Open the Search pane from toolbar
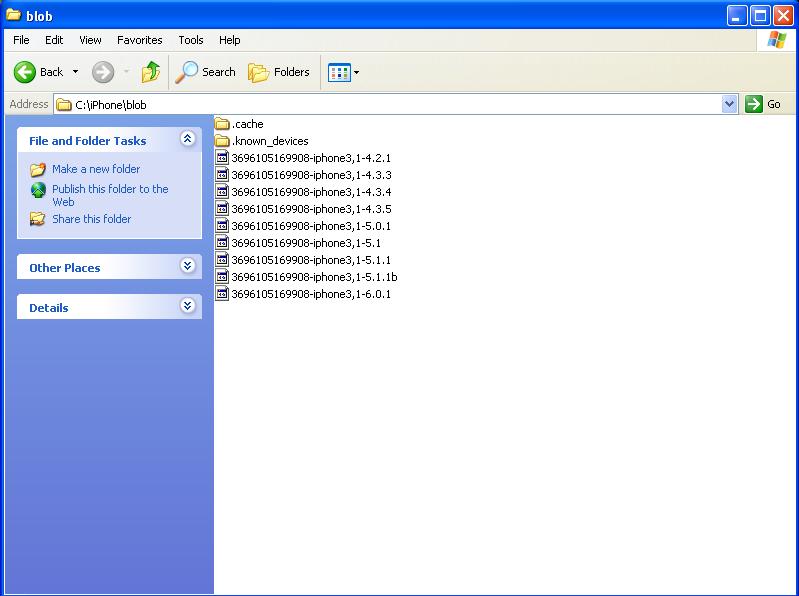This screenshot has height=596, width=799. [x=206, y=72]
